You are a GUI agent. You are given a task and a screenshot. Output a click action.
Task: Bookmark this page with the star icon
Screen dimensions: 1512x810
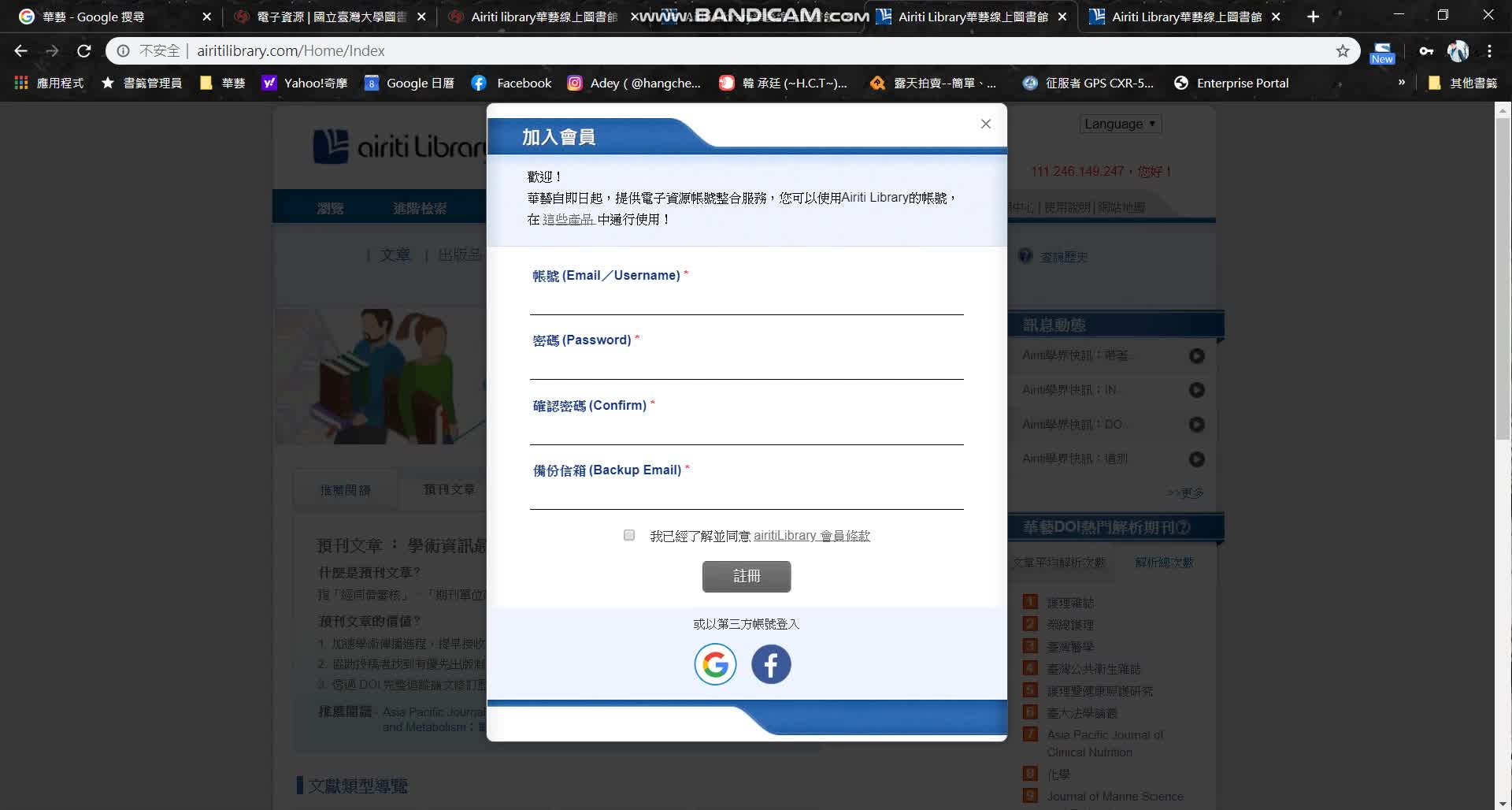click(1343, 50)
